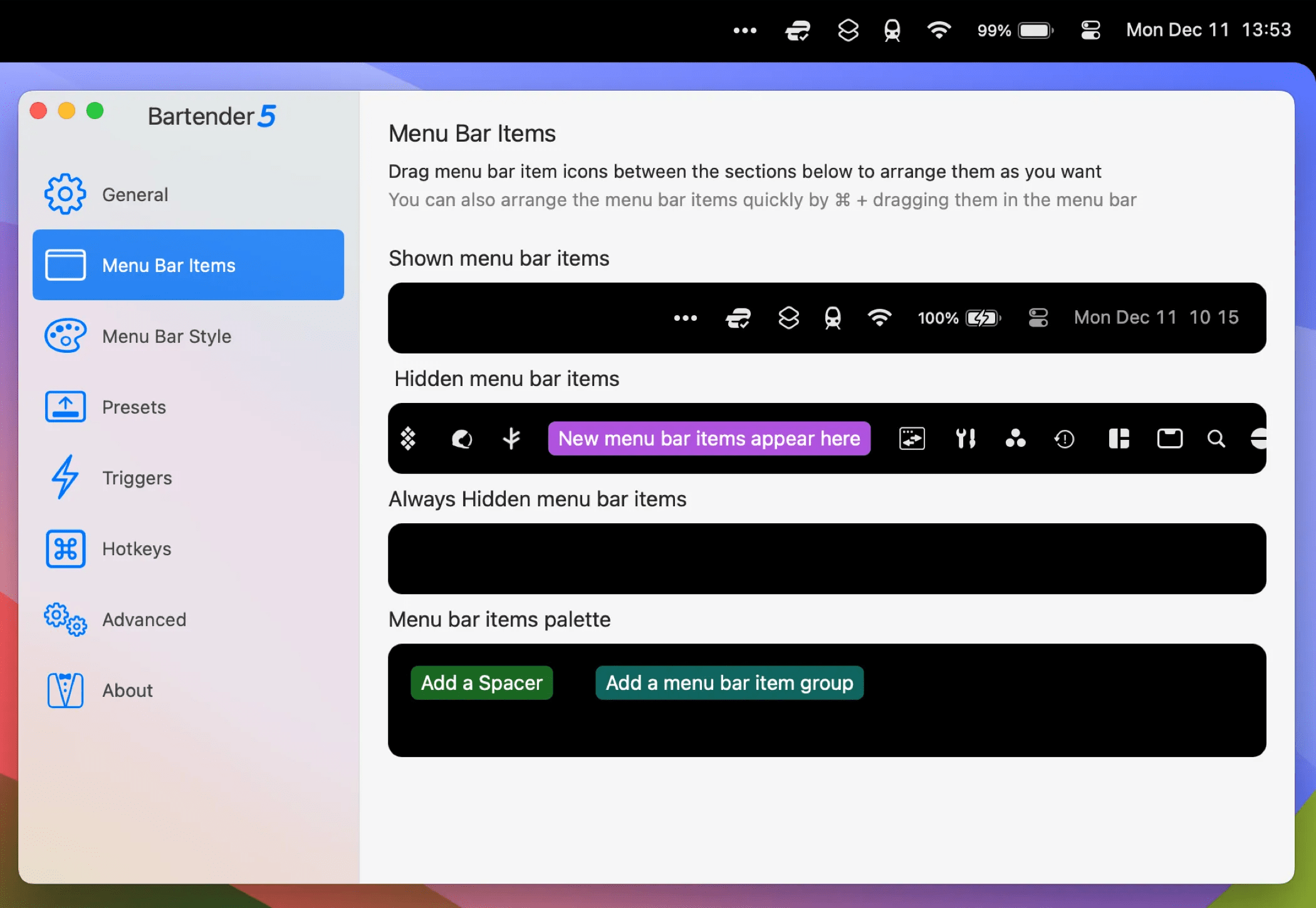Click the colored dots icon in hidden items

1016,439
